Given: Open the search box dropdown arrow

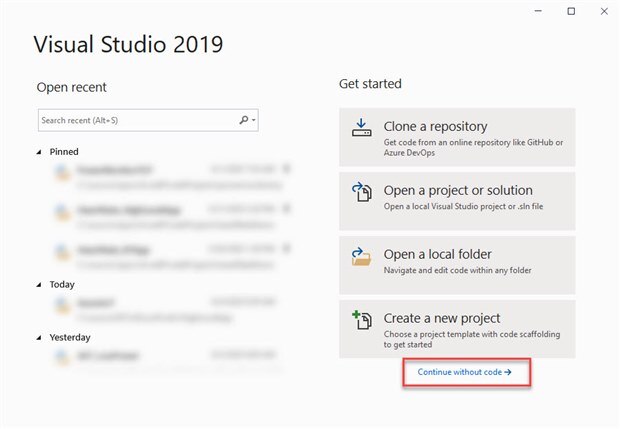Looking at the screenshot, I should (x=254, y=121).
